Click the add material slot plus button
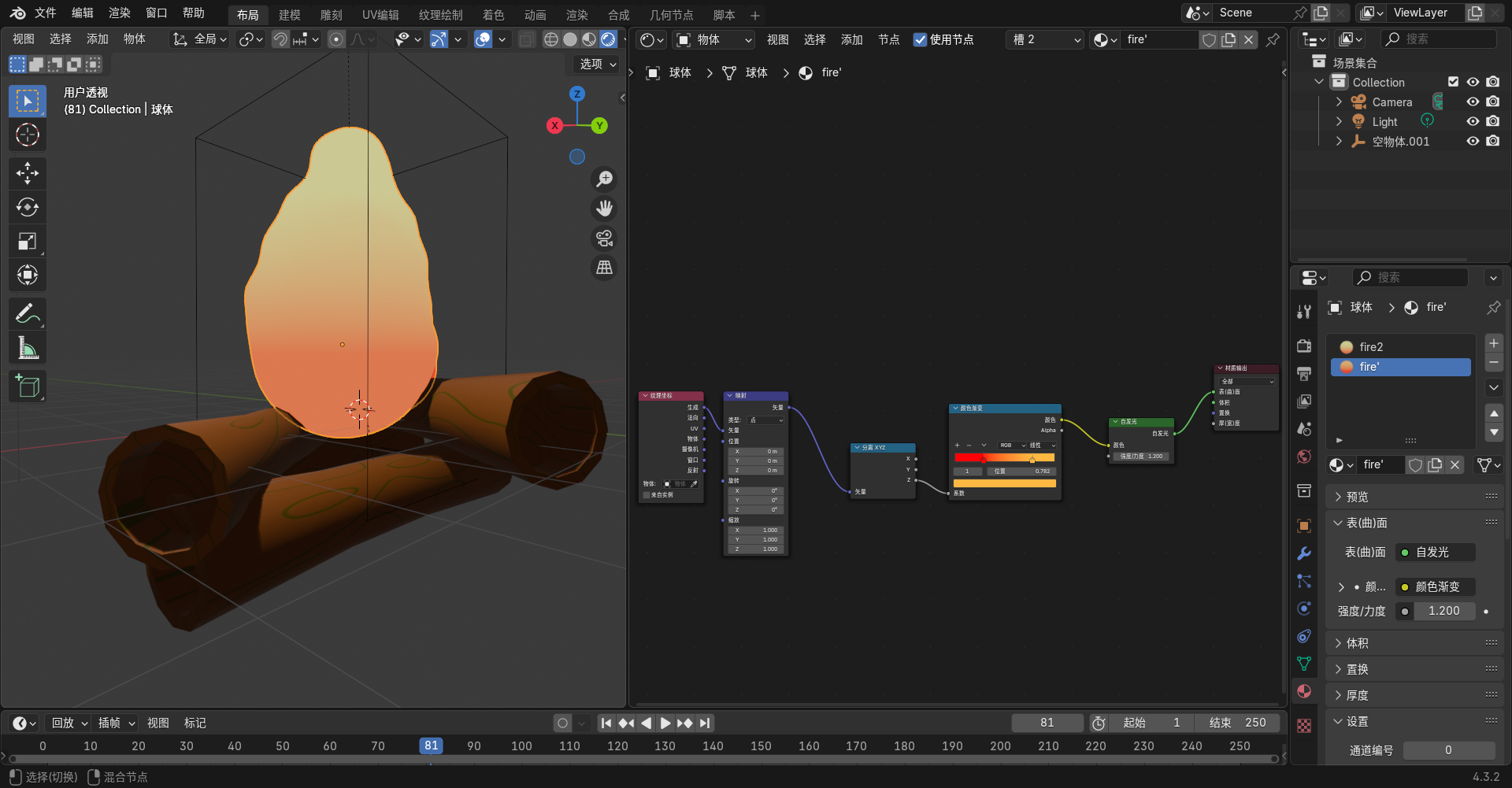The height and width of the screenshot is (788, 1512). pyautogui.click(x=1493, y=343)
